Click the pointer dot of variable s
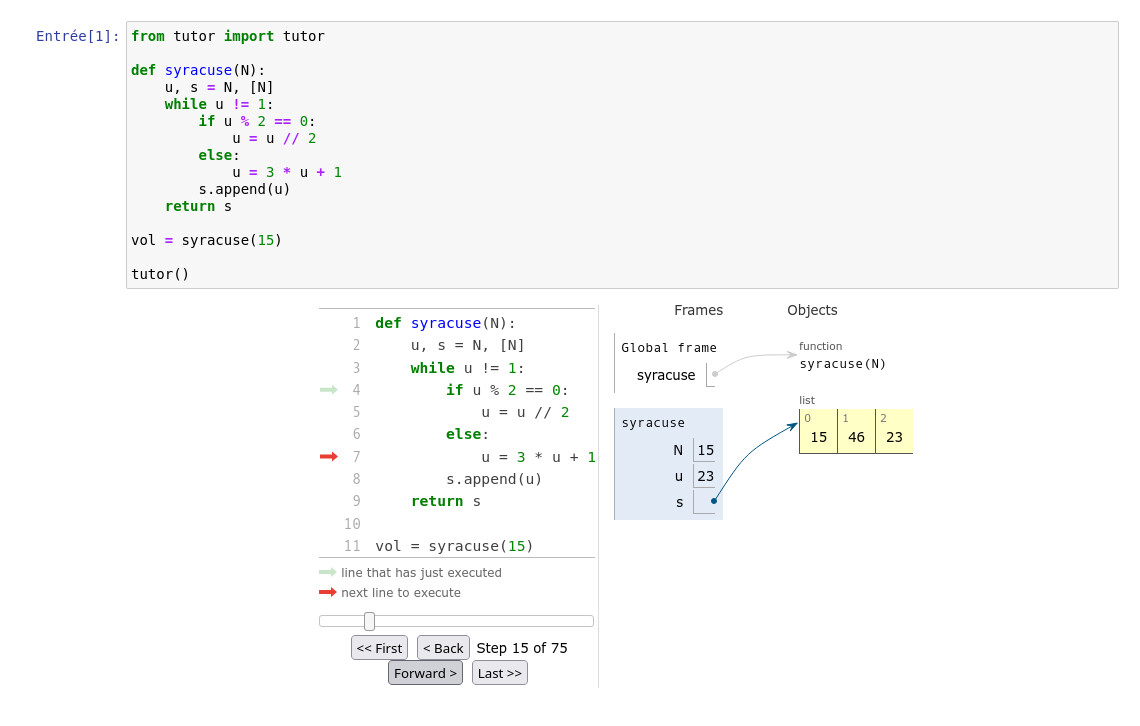This screenshot has width=1140, height=726. coord(714,501)
